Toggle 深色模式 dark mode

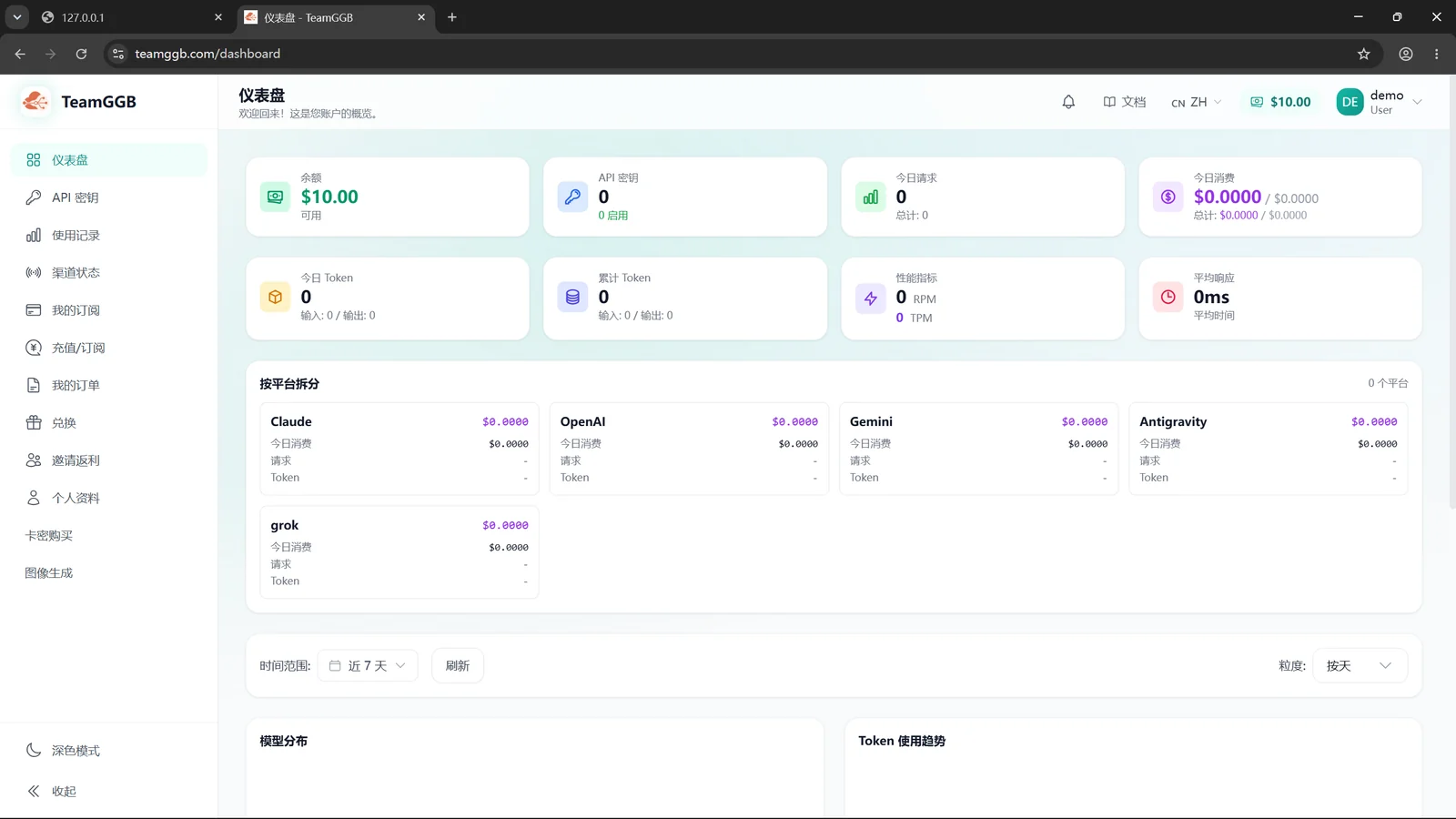(x=109, y=751)
